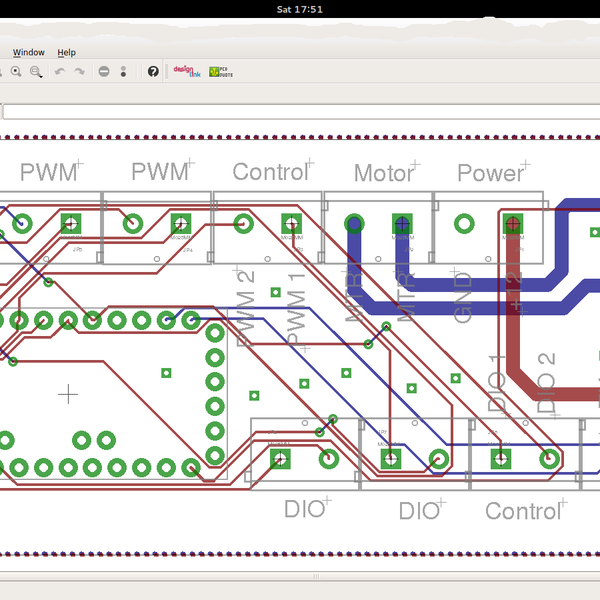This screenshot has height=600, width=600.
Task: Click the Undo arrow icon
Action: (60, 72)
